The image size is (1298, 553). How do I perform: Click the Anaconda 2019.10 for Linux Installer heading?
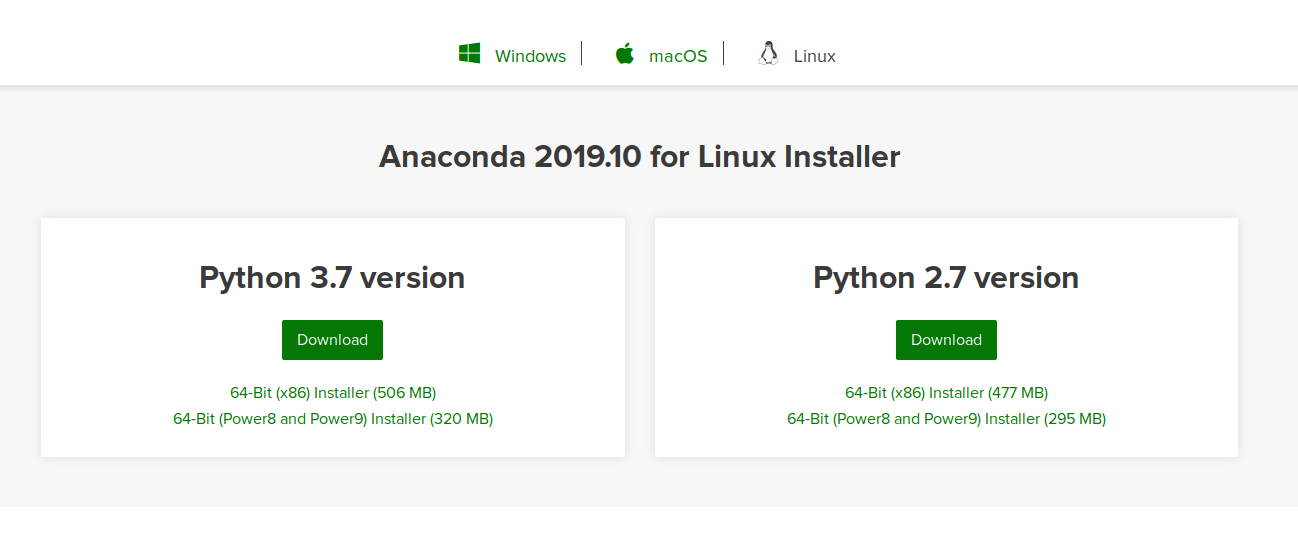click(x=640, y=157)
